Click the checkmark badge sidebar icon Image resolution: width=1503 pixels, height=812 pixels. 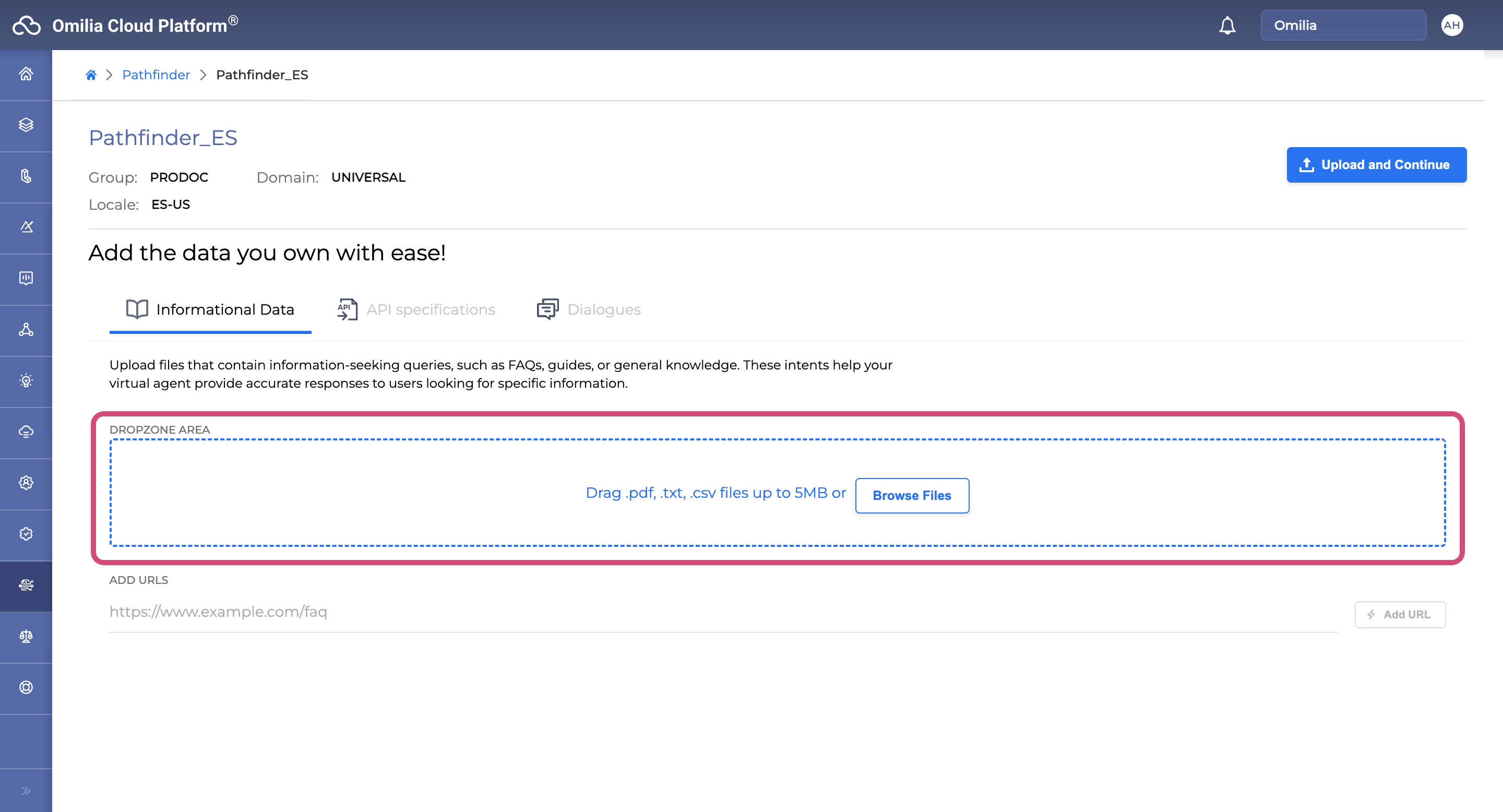pyautogui.click(x=26, y=534)
